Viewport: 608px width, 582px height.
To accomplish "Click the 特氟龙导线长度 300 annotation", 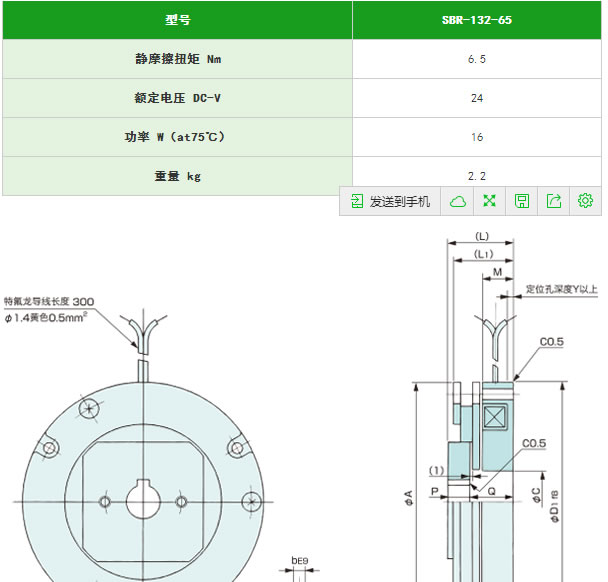I will pyautogui.click(x=49, y=301).
